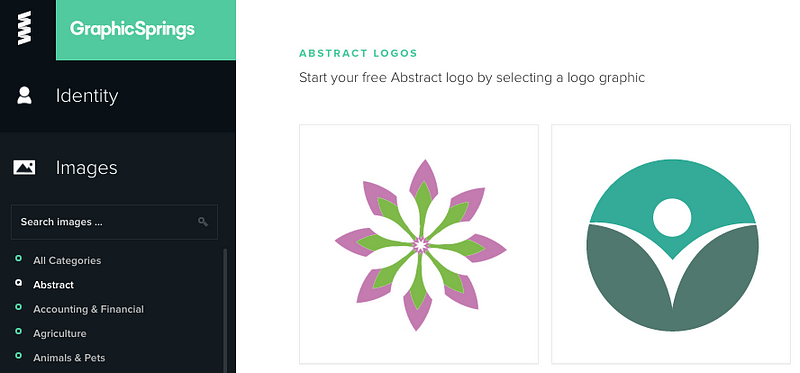Focus the Search images input field
Screen dimensions: 800x373
coord(114,222)
